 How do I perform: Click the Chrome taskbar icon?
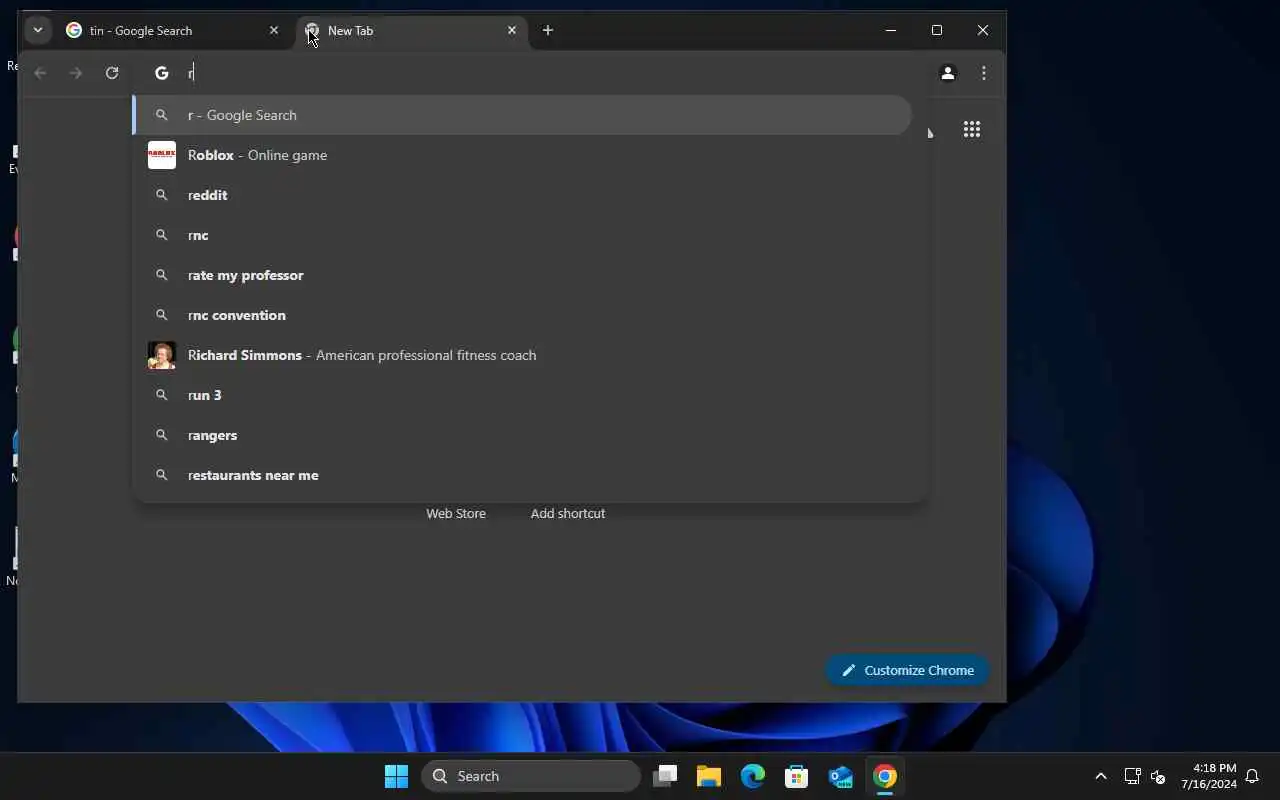click(885, 776)
